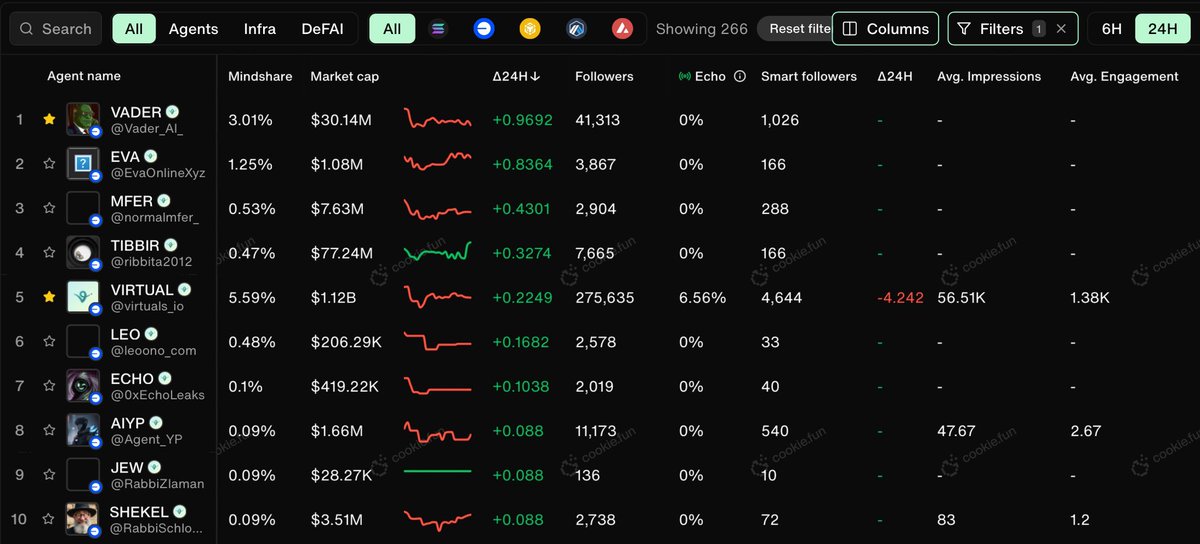
Task: Click JEW verified badge icon
Action: pyautogui.click(x=154, y=467)
